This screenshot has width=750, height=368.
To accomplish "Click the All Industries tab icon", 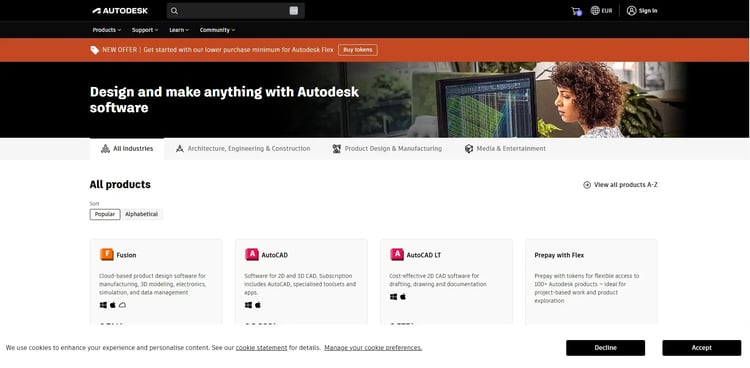I will (105, 148).
